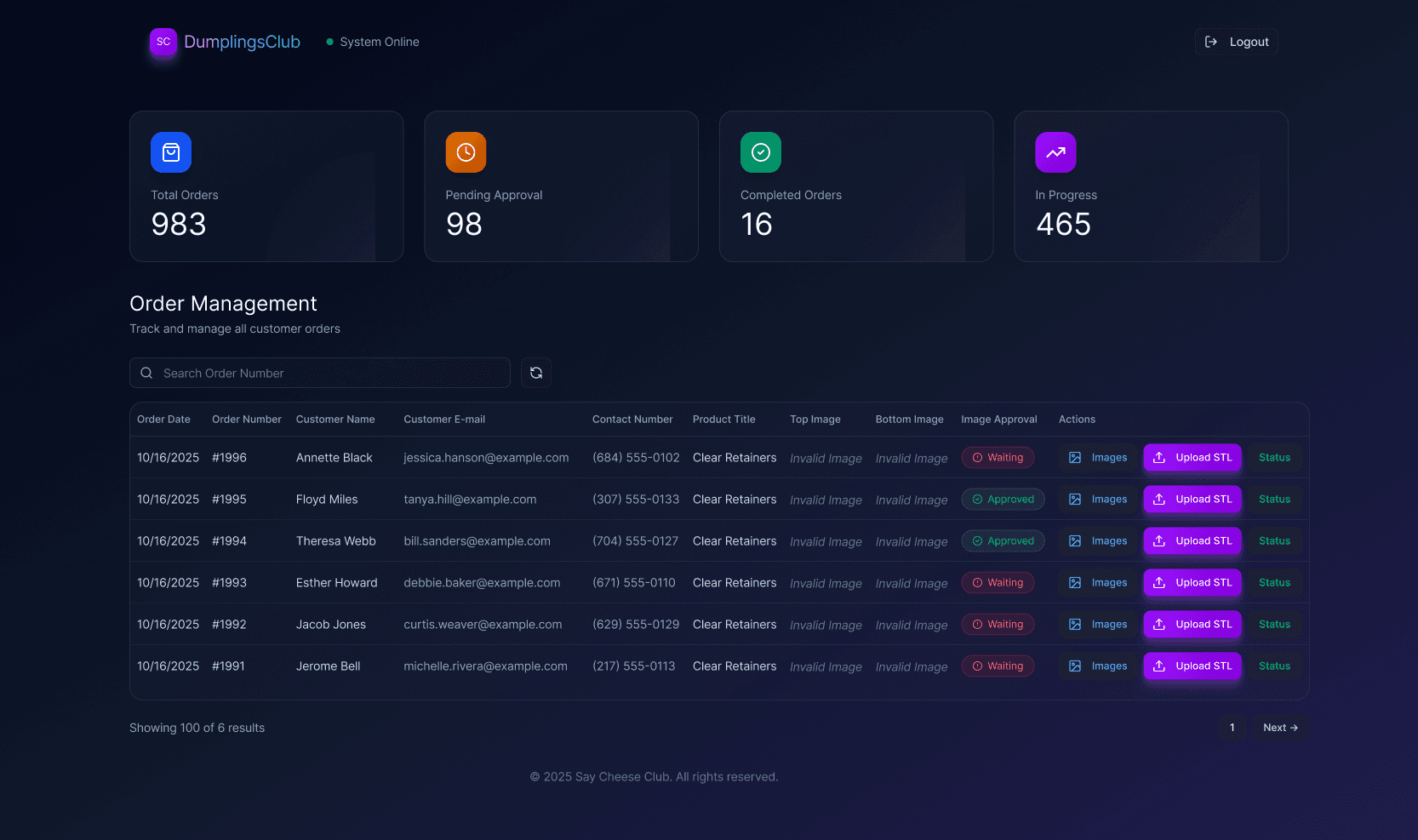1418x840 pixels.
Task: Click the In Progress trending arrow icon
Action: click(x=1055, y=152)
